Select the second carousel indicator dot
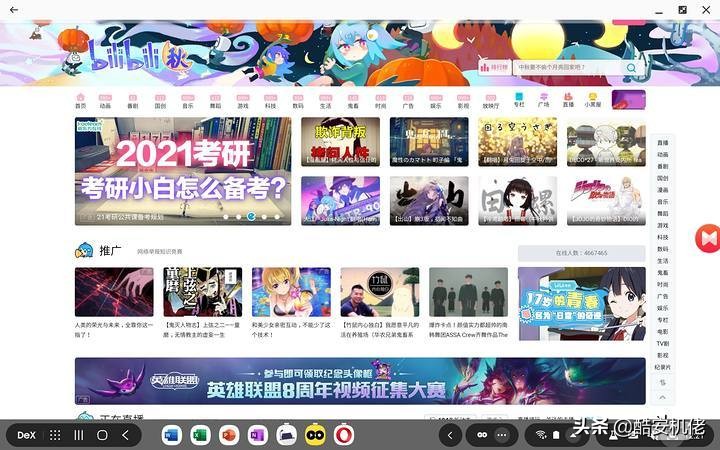The image size is (720, 450). 238,217
